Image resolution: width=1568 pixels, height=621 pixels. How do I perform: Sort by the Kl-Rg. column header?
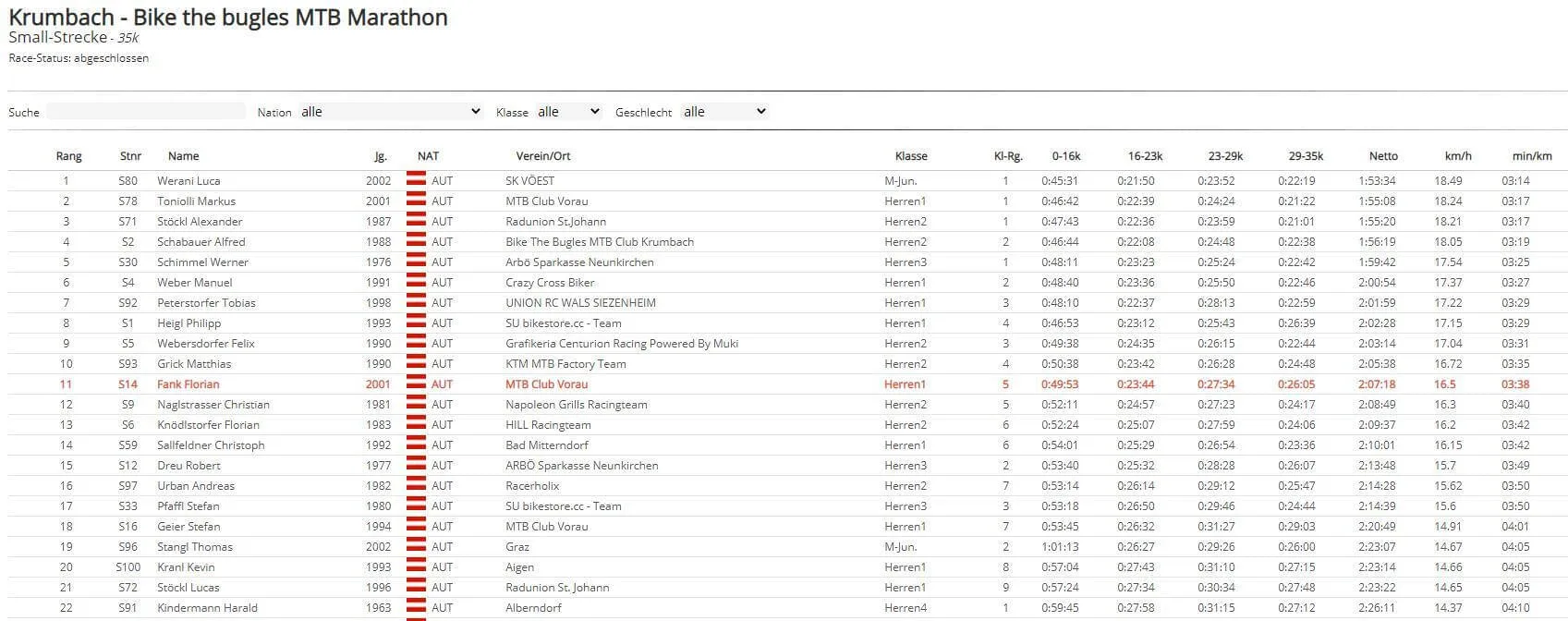pos(1008,156)
